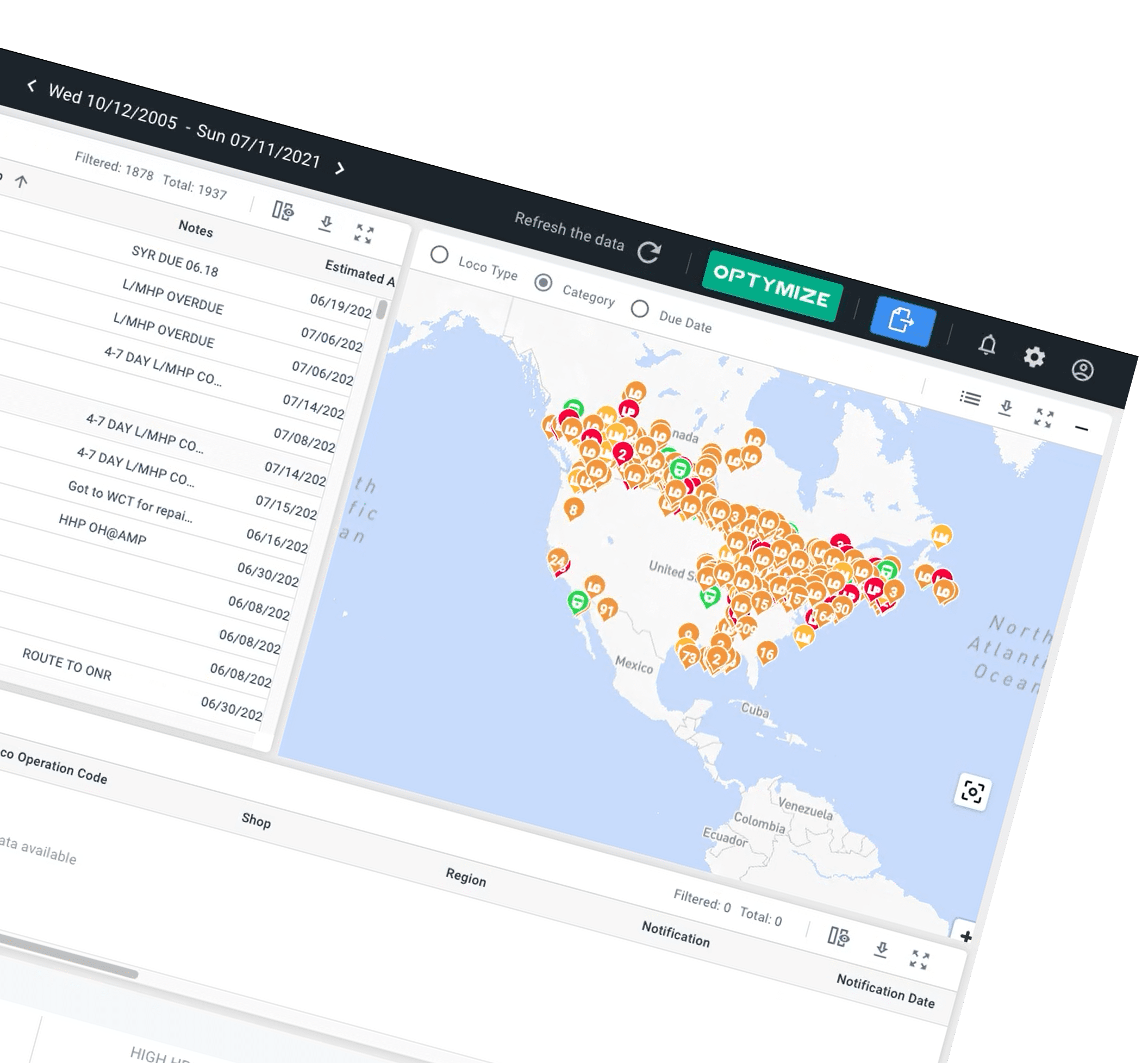Select the ROUTE TO ONR note

click(67, 664)
